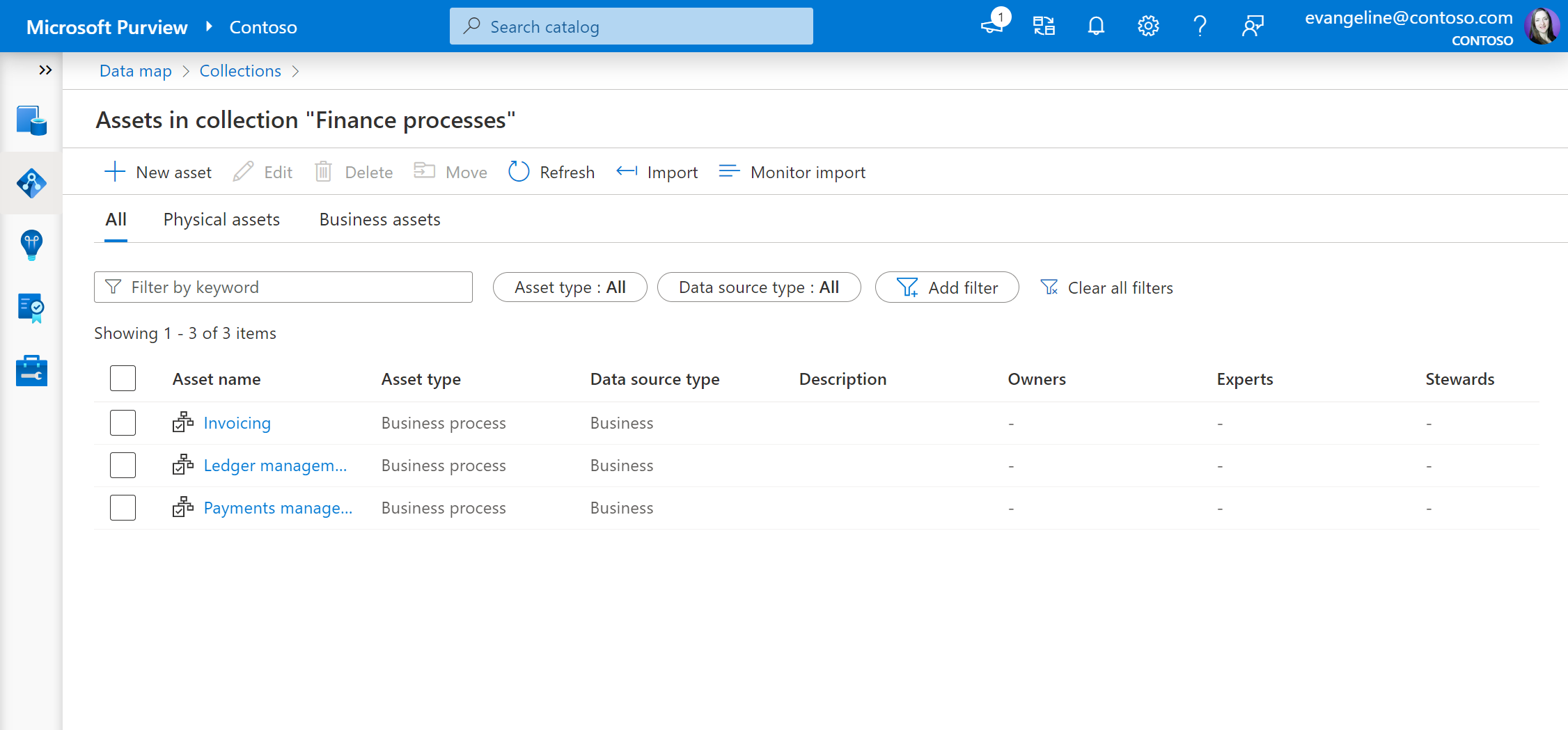This screenshot has width=1568, height=730.
Task: Switch to the Business assets tab
Action: tap(379, 220)
